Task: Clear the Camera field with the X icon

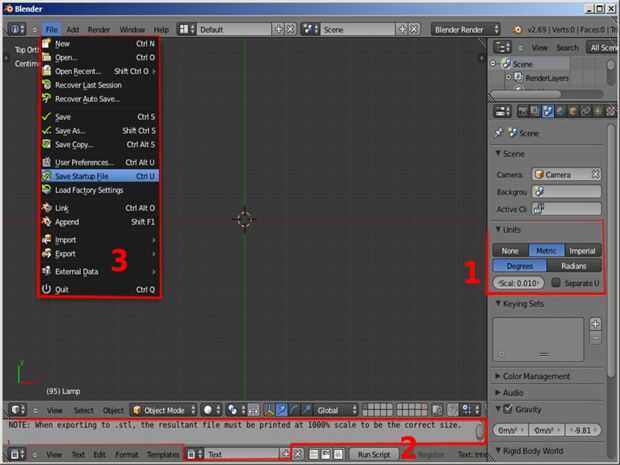Action: point(595,174)
